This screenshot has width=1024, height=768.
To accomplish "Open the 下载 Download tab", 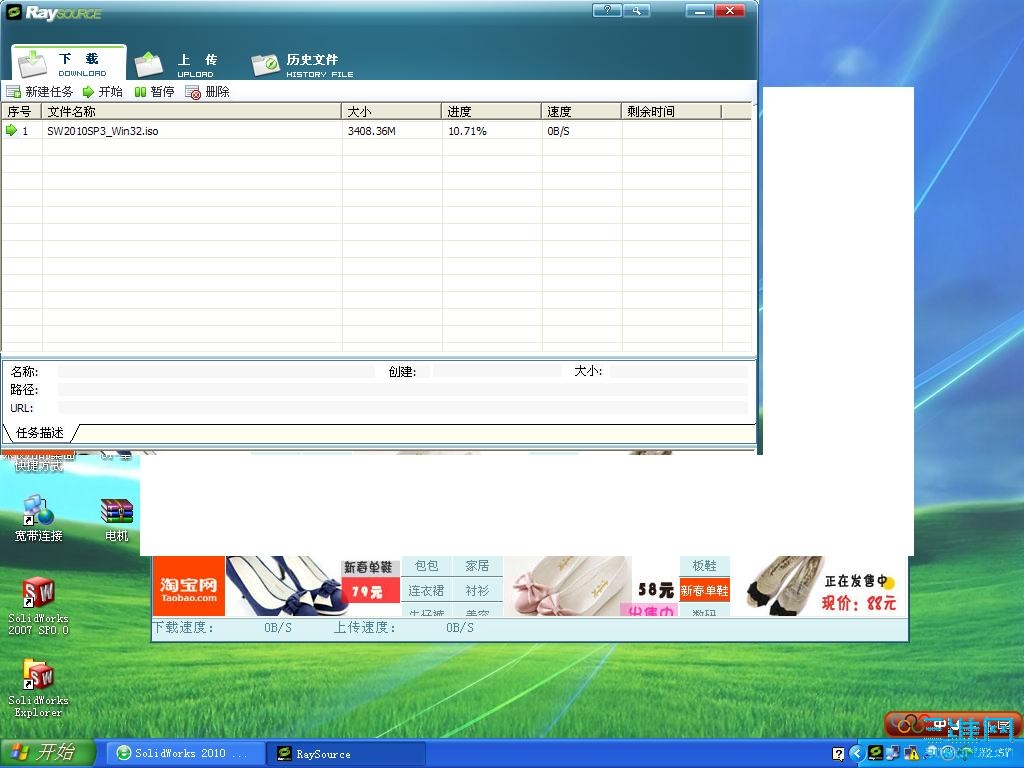I will [x=69, y=63].
